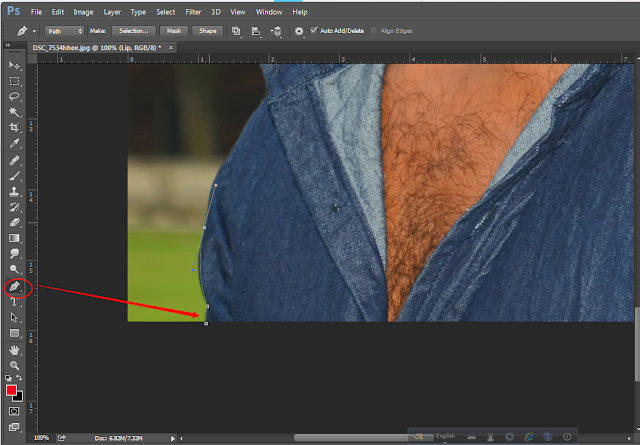
Task: Close the DSC_7534hhee.jpg document tab
Action: pos(171,48)
